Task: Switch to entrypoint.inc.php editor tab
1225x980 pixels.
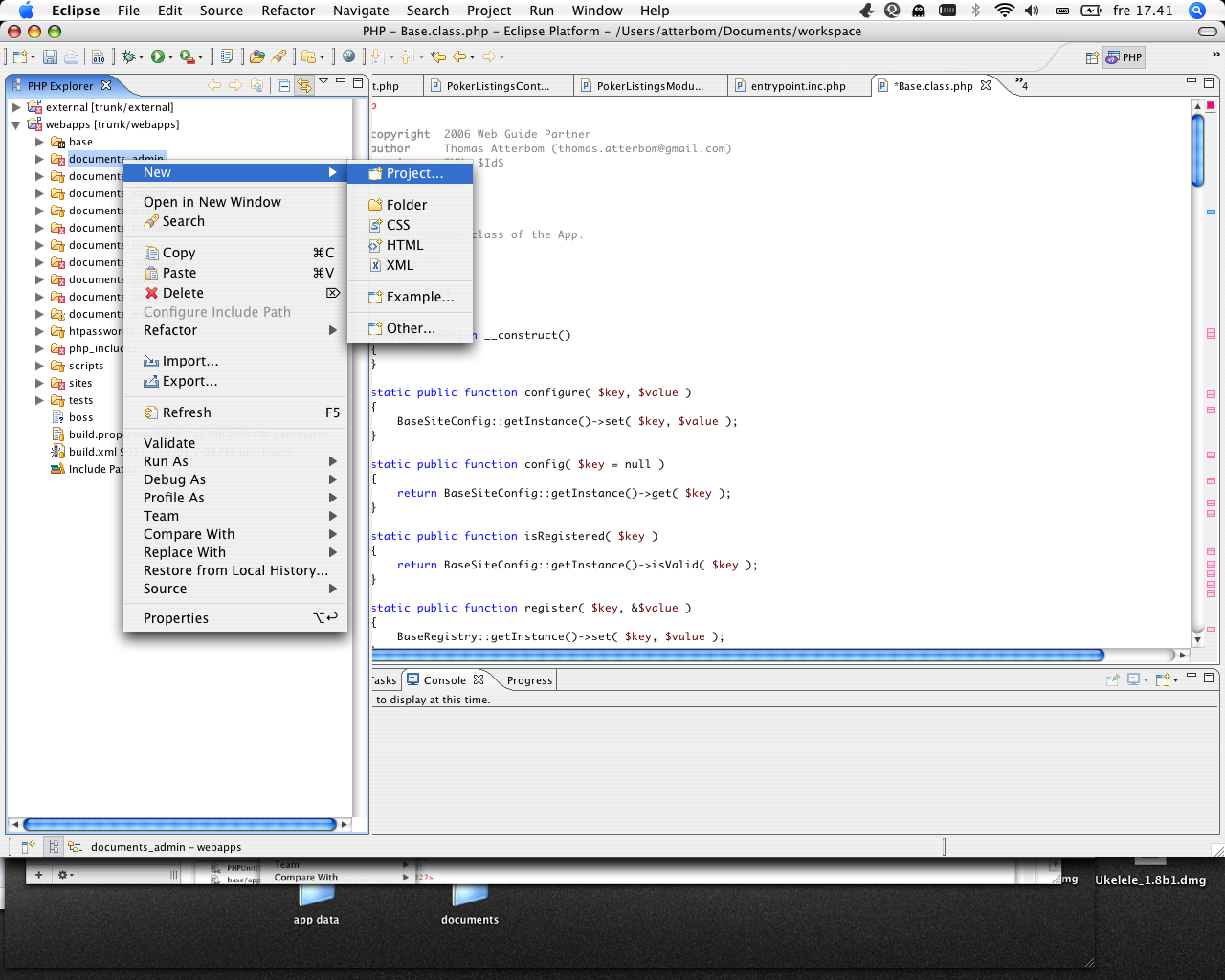Action: tap(798, 86)
